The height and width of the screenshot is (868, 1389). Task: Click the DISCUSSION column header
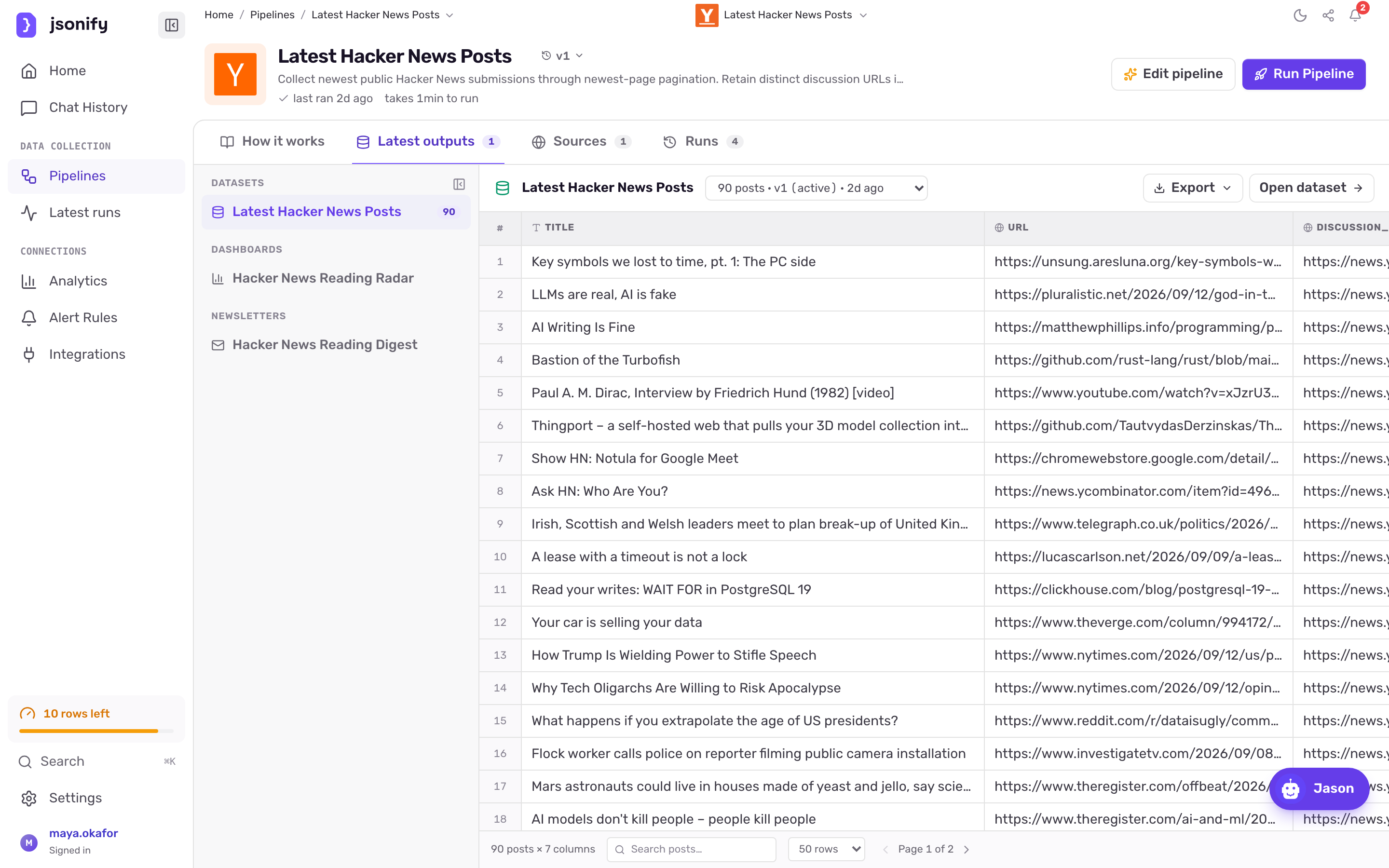(1341, 228)
